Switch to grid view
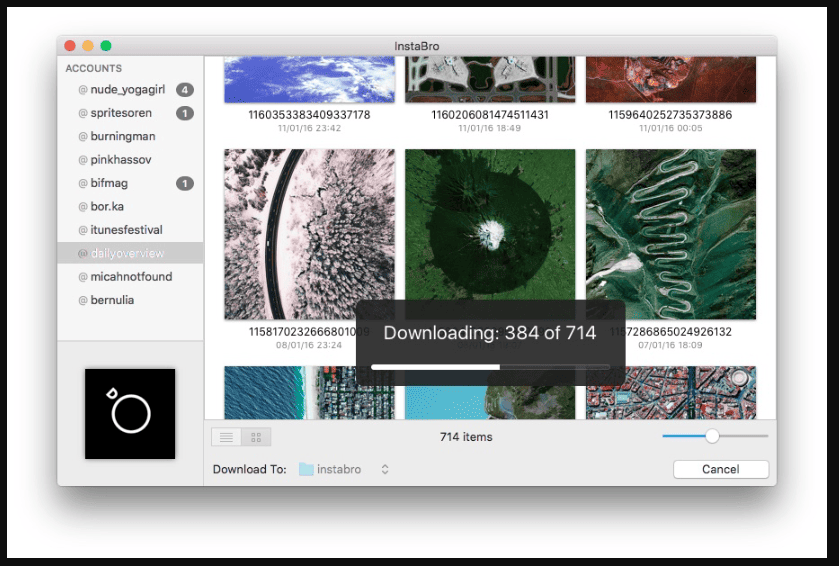Image resolution: width=839 pixels, height=566 pixels. point(256,437)
